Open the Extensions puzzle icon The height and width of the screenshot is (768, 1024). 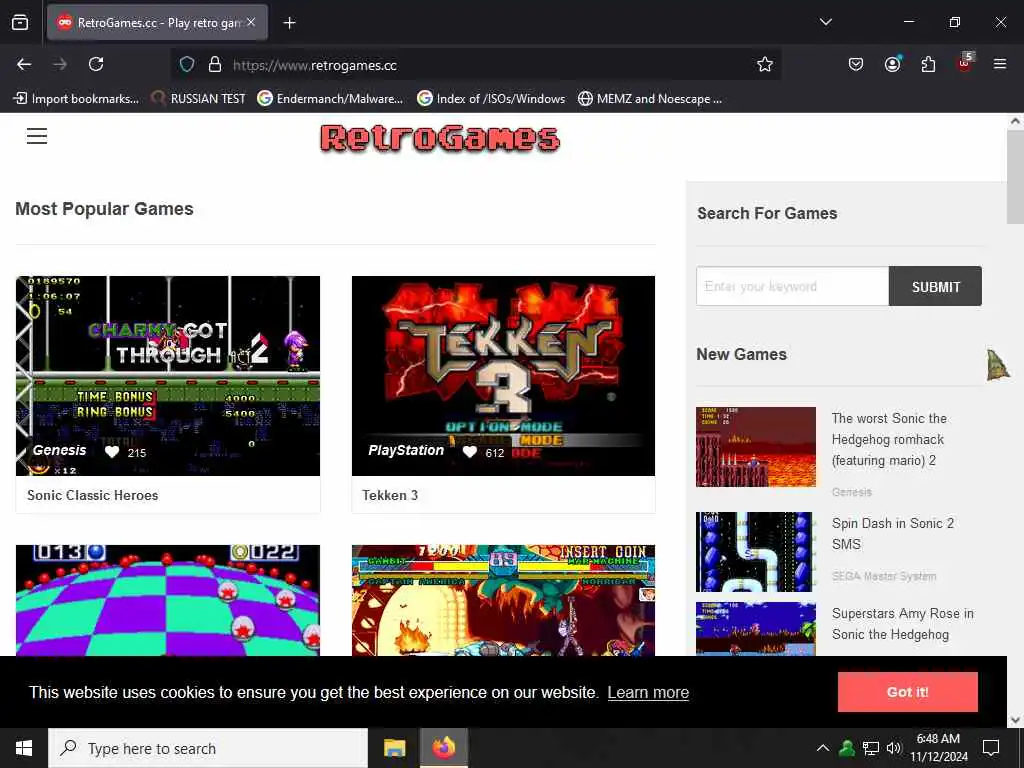[x=928, y=64]
